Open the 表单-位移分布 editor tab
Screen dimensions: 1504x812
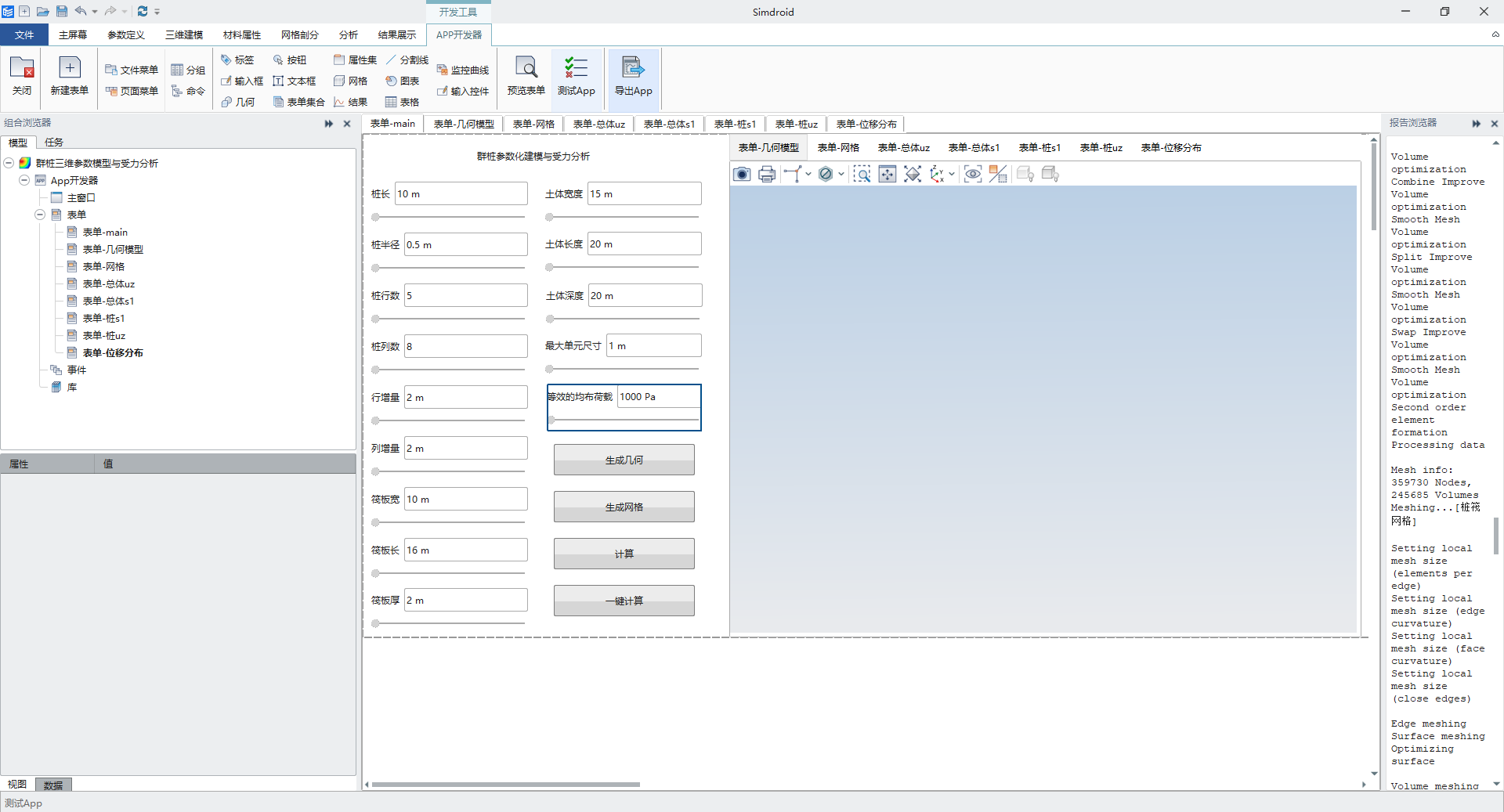[866, 124]
